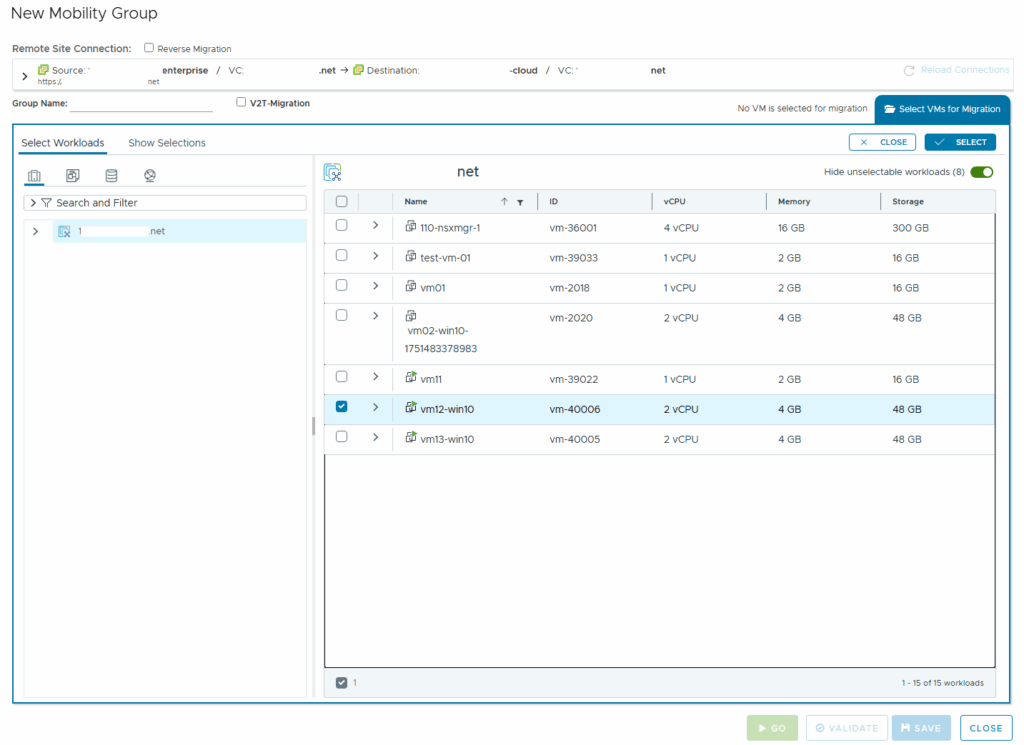Click the CLOSE button beside SELECT
Image resolution: width=1024 pixels, height=745 pixels.
(x=882, y=142)
